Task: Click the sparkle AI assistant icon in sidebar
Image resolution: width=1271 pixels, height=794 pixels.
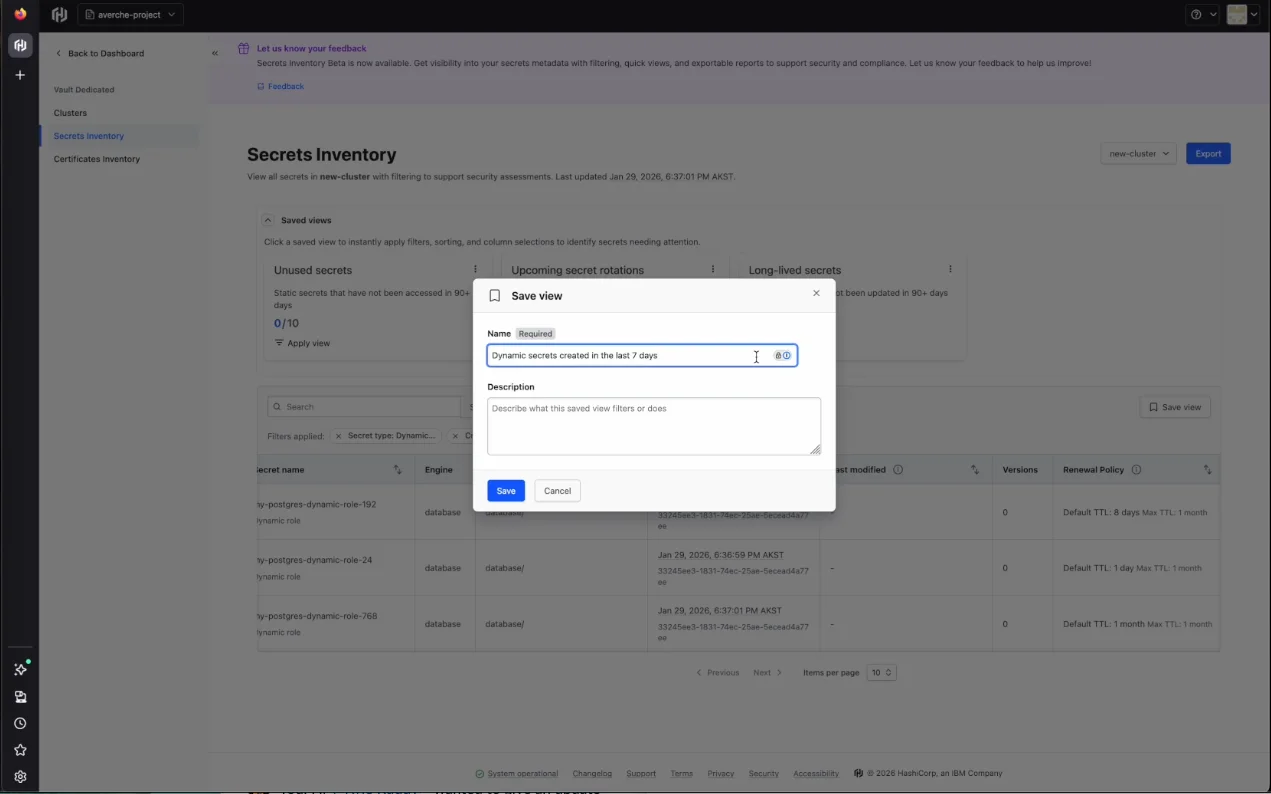Action: [x=20, y=669]
